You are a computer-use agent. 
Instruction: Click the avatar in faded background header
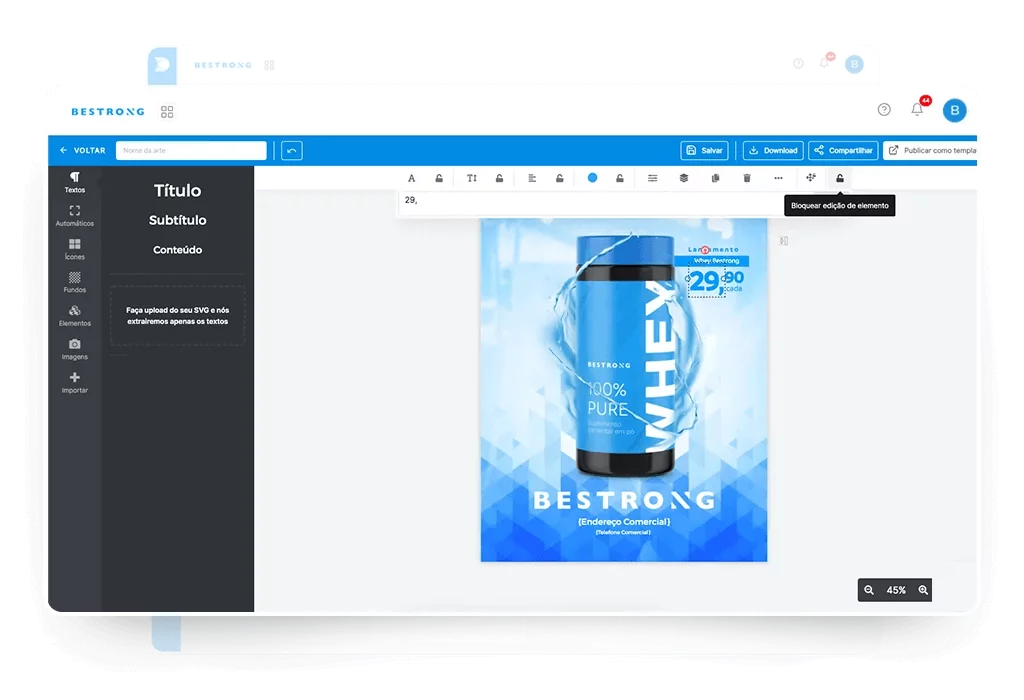[x=854, y=64]
